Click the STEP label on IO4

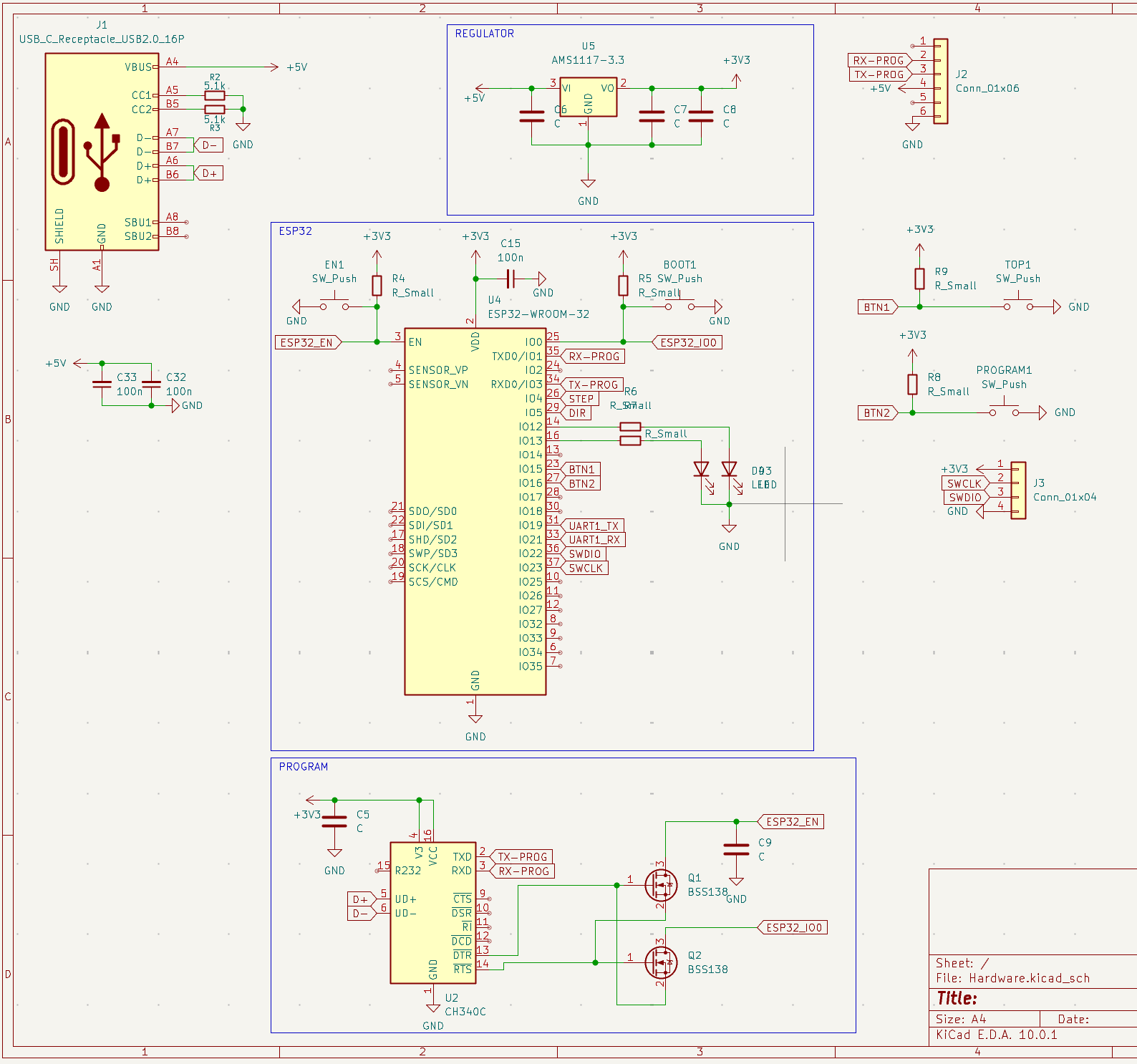point(579,399)
